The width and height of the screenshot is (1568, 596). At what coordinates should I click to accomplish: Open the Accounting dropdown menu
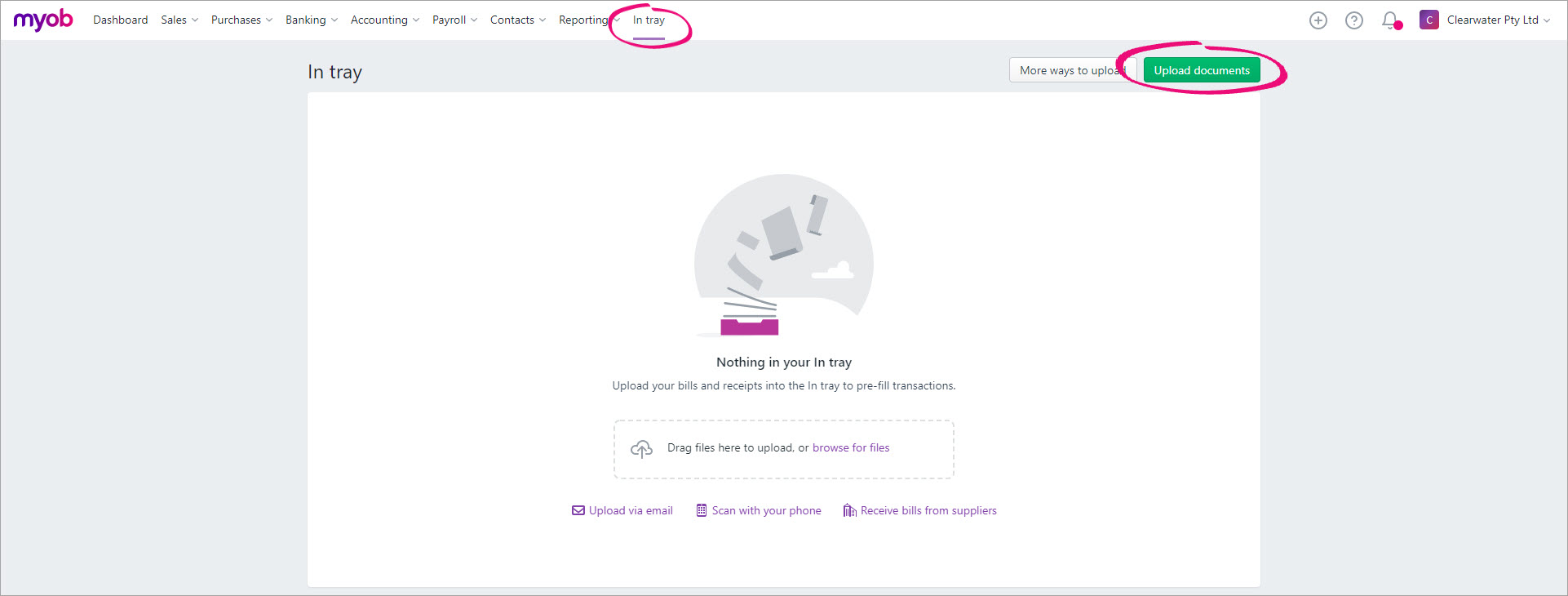pos(384,20)
